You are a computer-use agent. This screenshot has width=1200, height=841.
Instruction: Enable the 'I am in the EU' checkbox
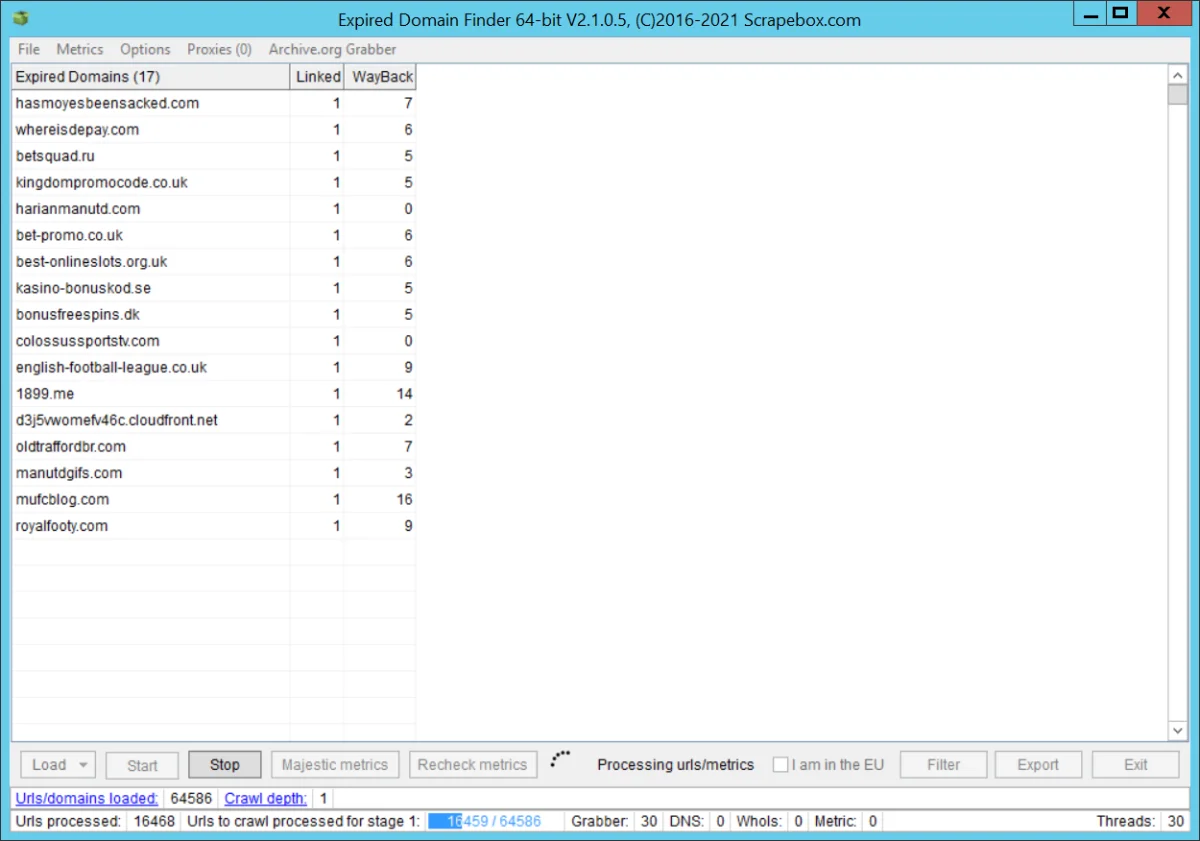tap(781, 765)
